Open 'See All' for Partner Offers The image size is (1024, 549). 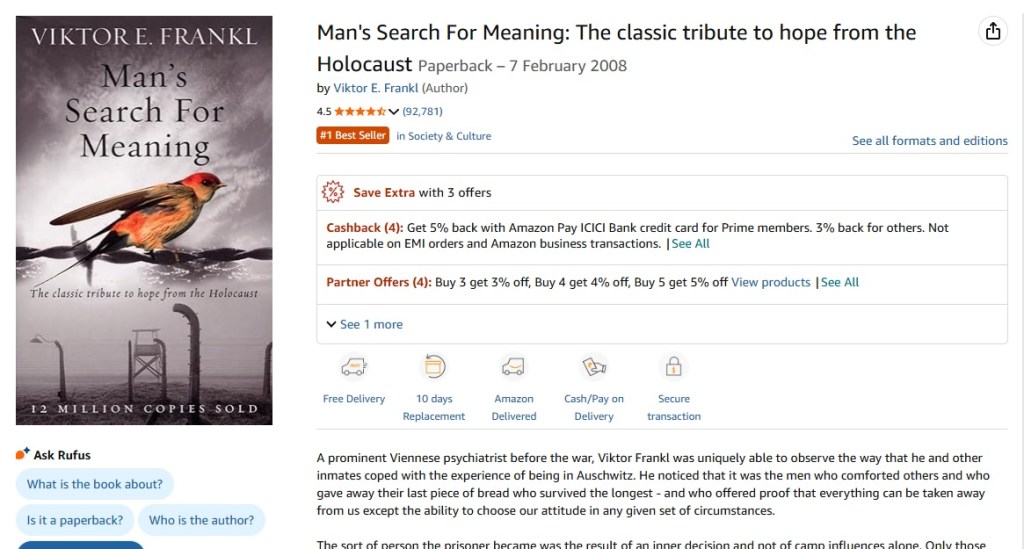pyautogui.click(x=839, y=282)
